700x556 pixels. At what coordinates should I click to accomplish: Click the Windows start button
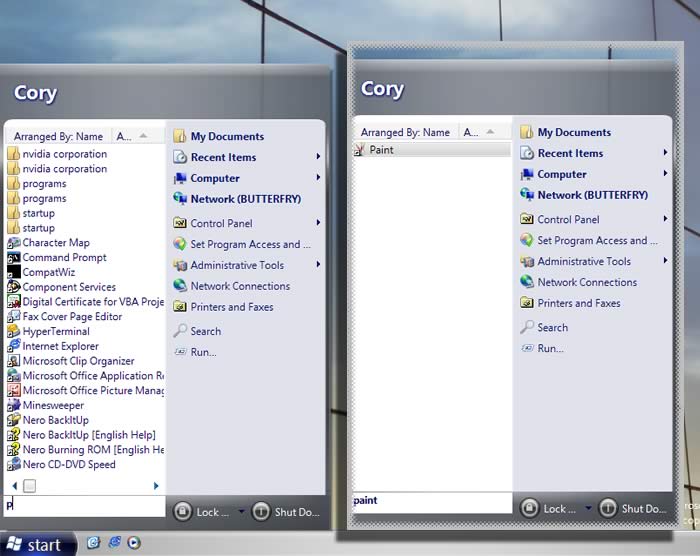coord(37,544)
